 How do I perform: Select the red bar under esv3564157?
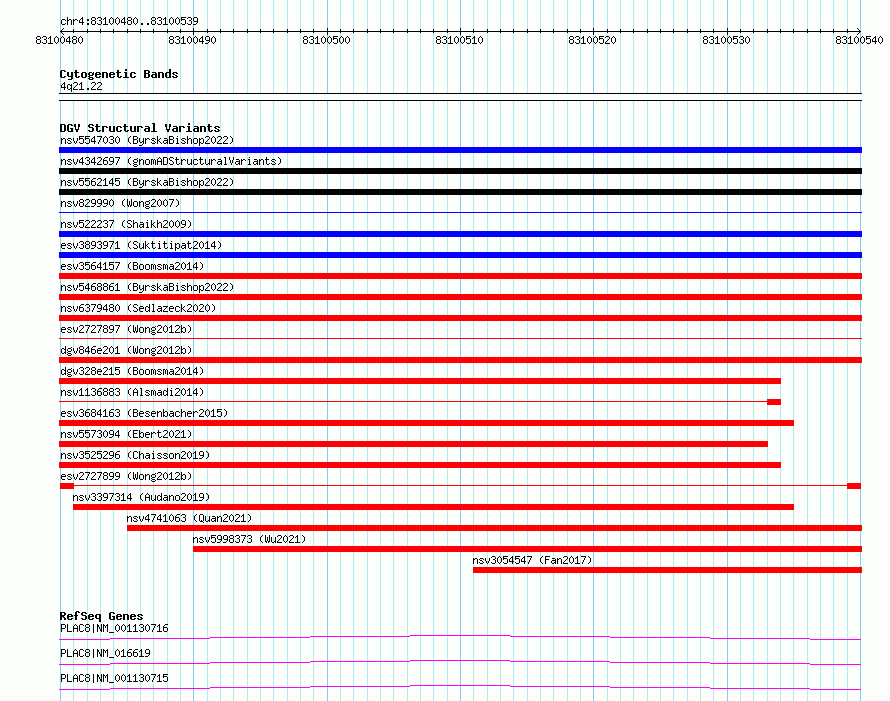click(x=460, y=276)
